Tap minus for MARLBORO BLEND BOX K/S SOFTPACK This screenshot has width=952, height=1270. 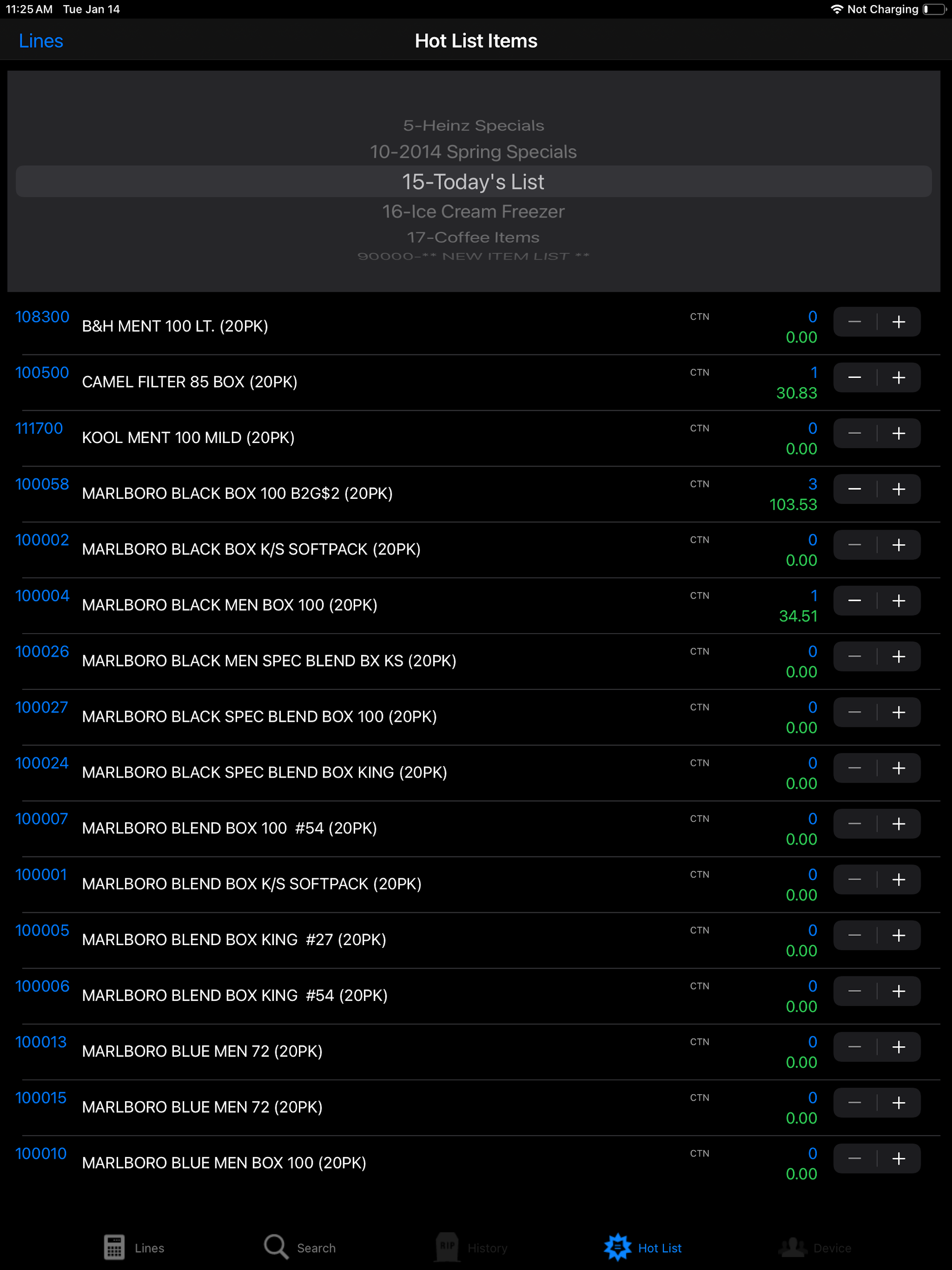[854, 879]
